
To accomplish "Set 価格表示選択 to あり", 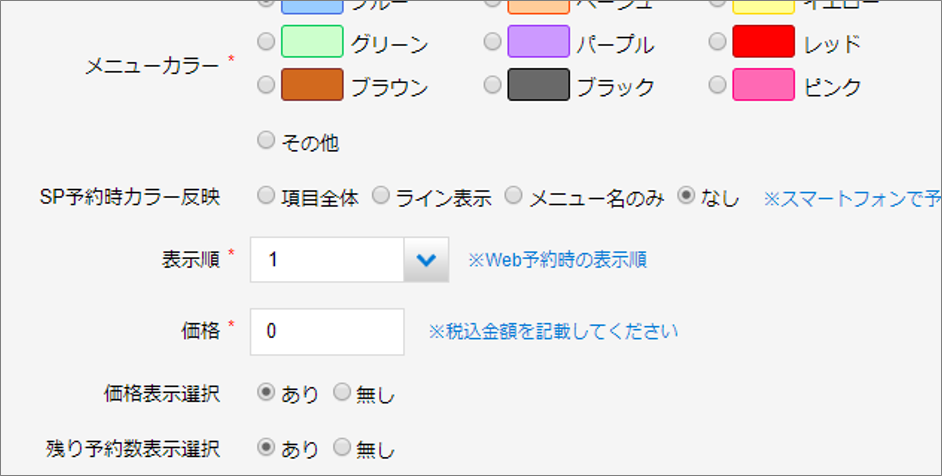I will (265, 393).
